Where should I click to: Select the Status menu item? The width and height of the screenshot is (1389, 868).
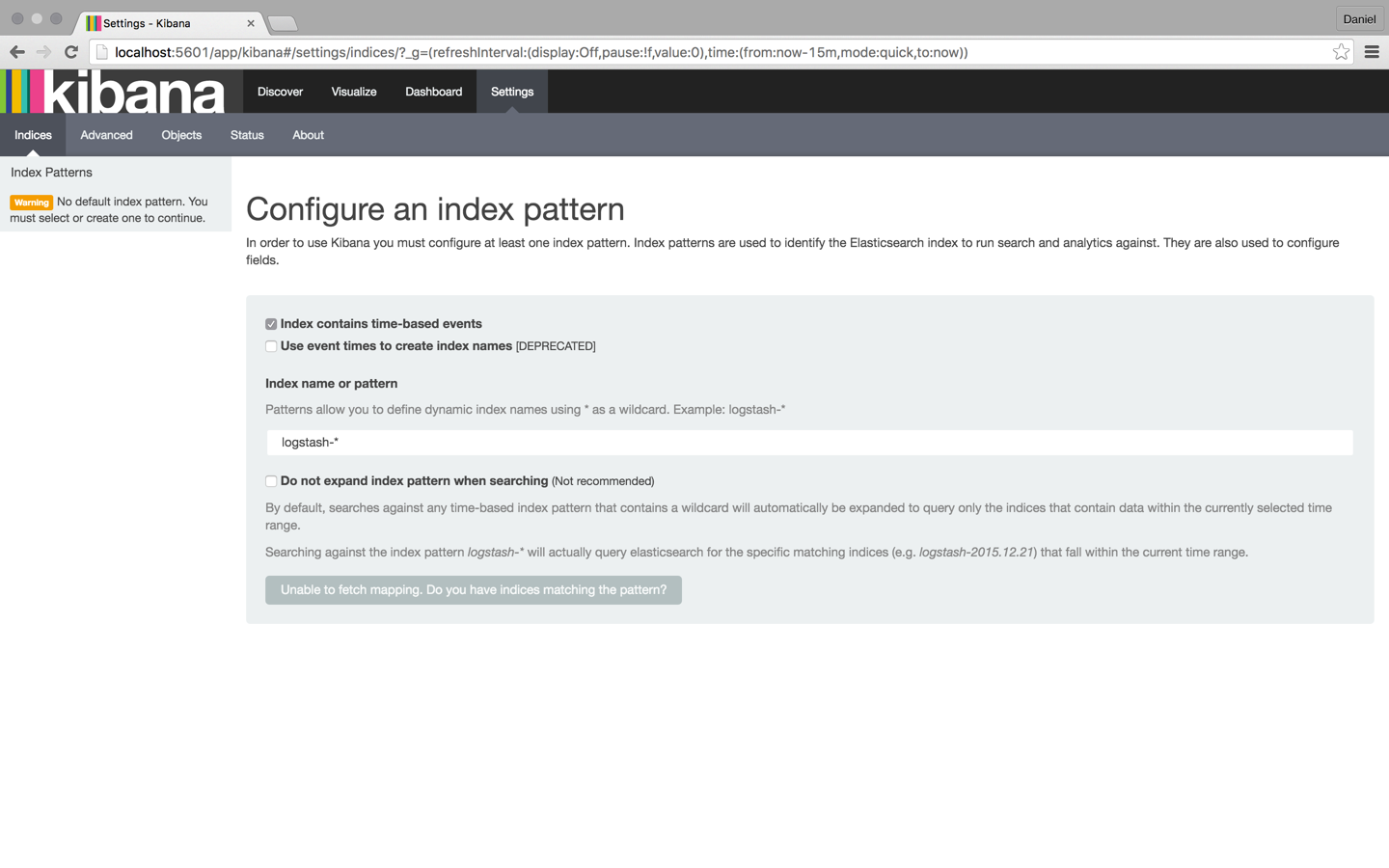click(x=246, y=135)
